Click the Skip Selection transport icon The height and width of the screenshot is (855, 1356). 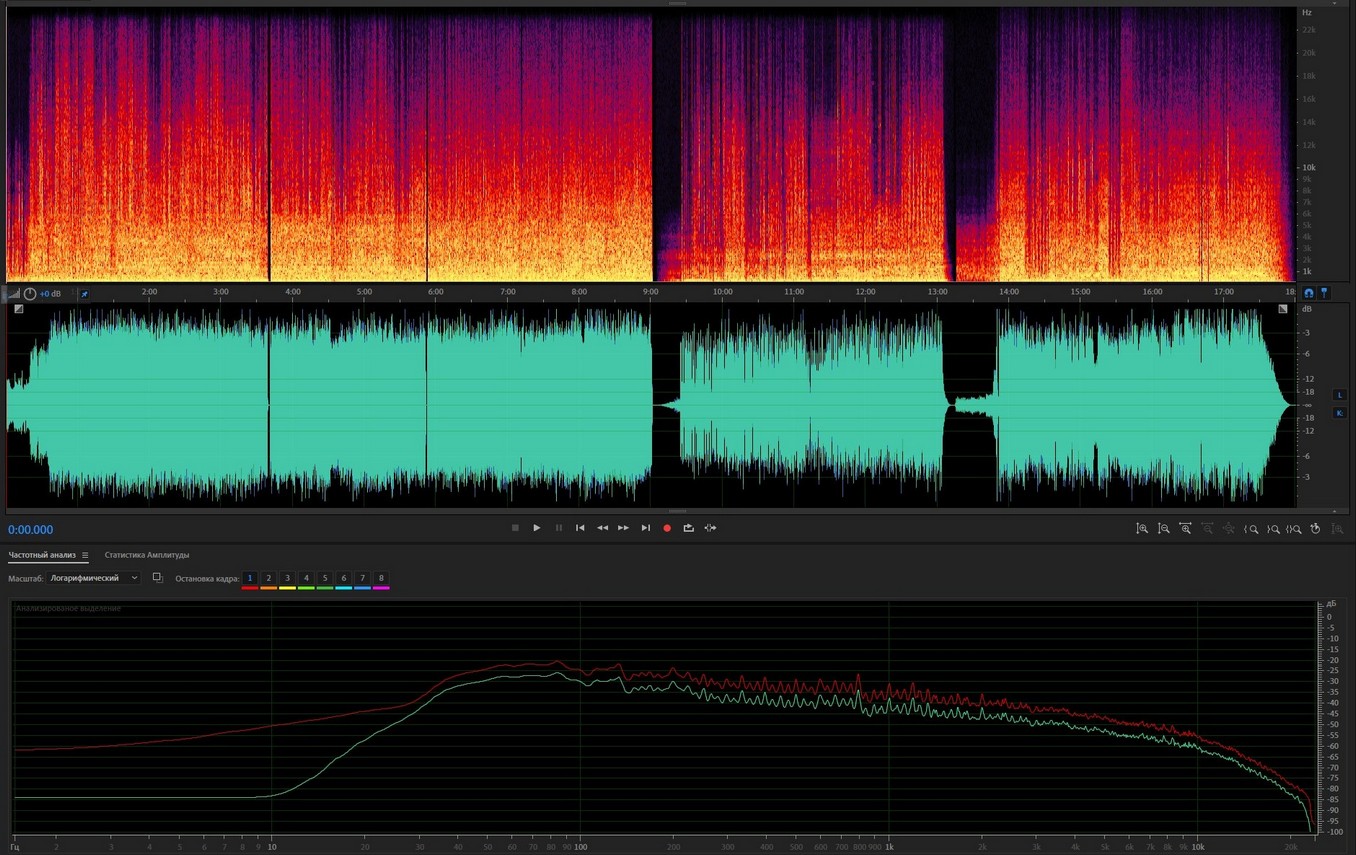[x=710, y=528]
